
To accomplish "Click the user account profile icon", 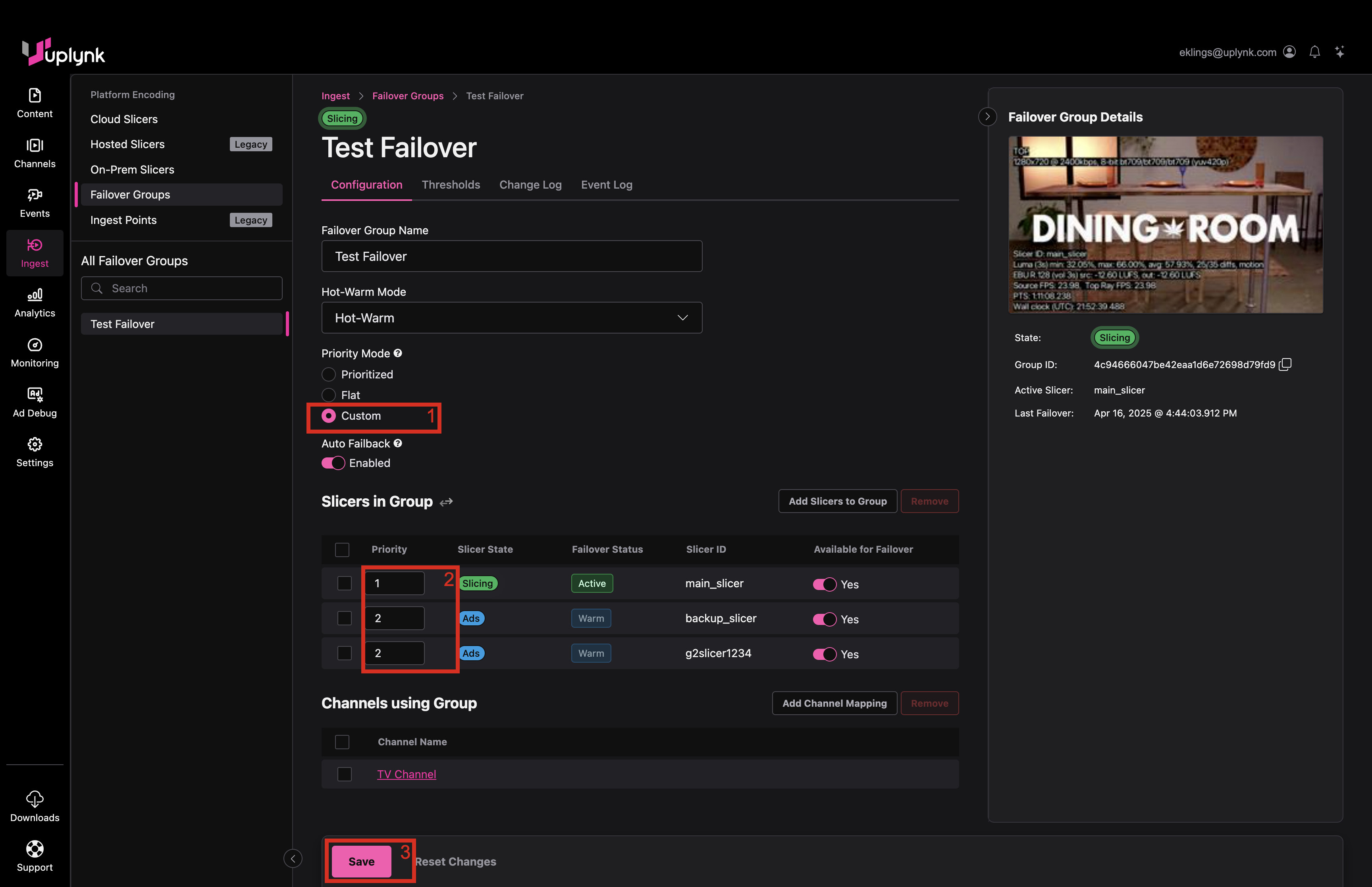I will tap(1290, 52).
